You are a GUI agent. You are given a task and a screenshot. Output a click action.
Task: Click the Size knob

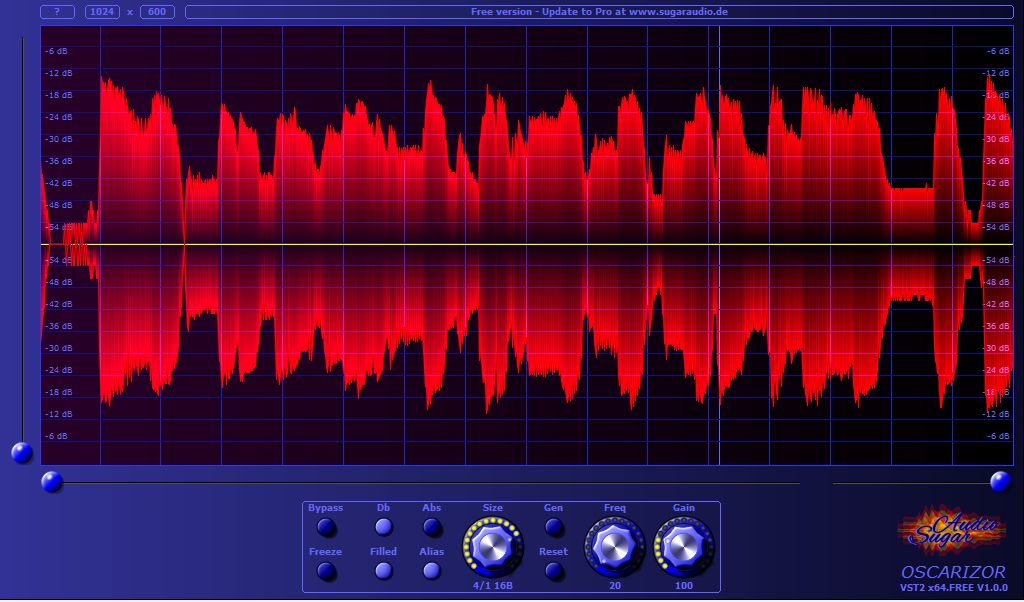[493, 547]
